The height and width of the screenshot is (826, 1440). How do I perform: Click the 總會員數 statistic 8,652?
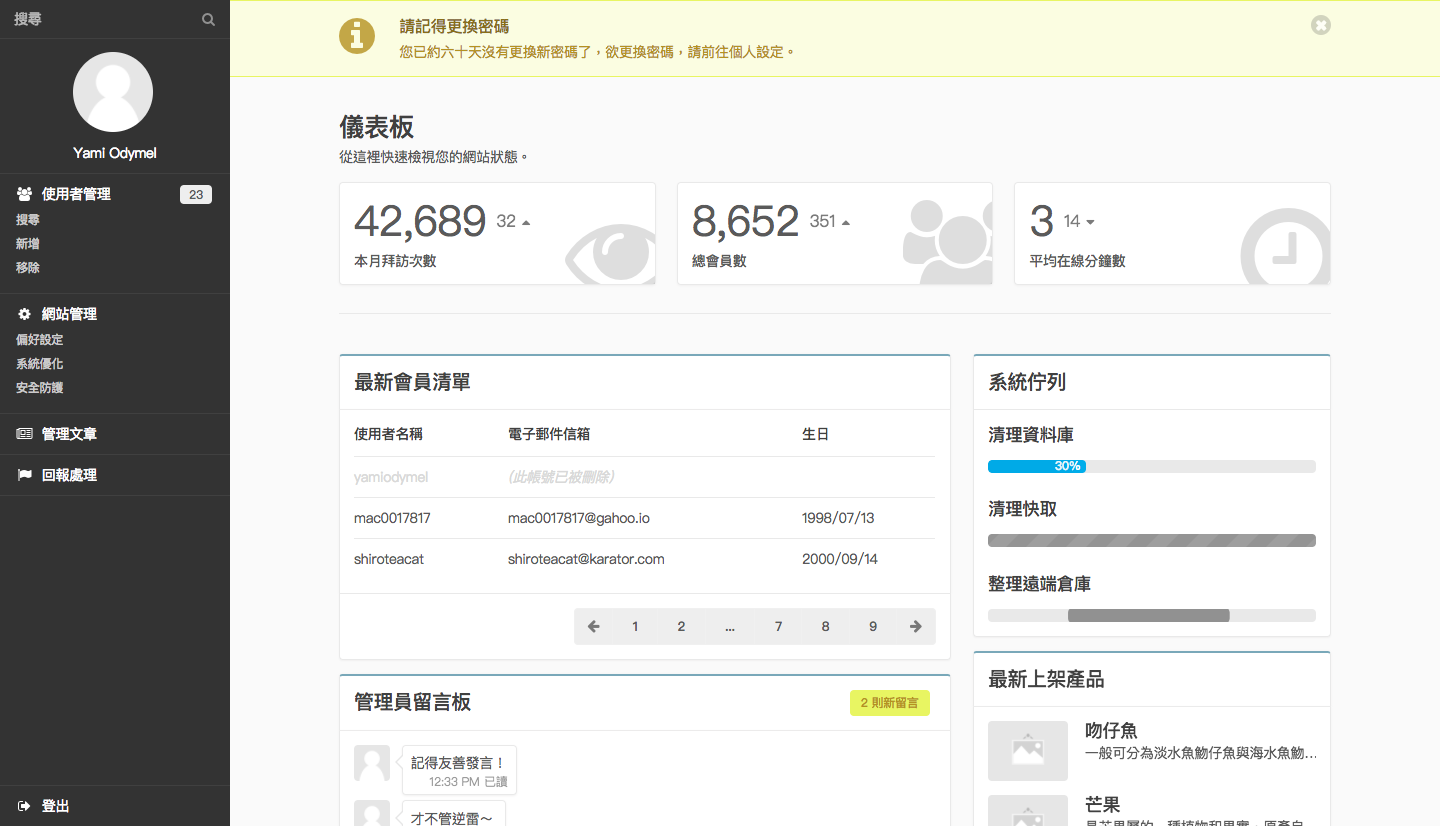[746, 222]
